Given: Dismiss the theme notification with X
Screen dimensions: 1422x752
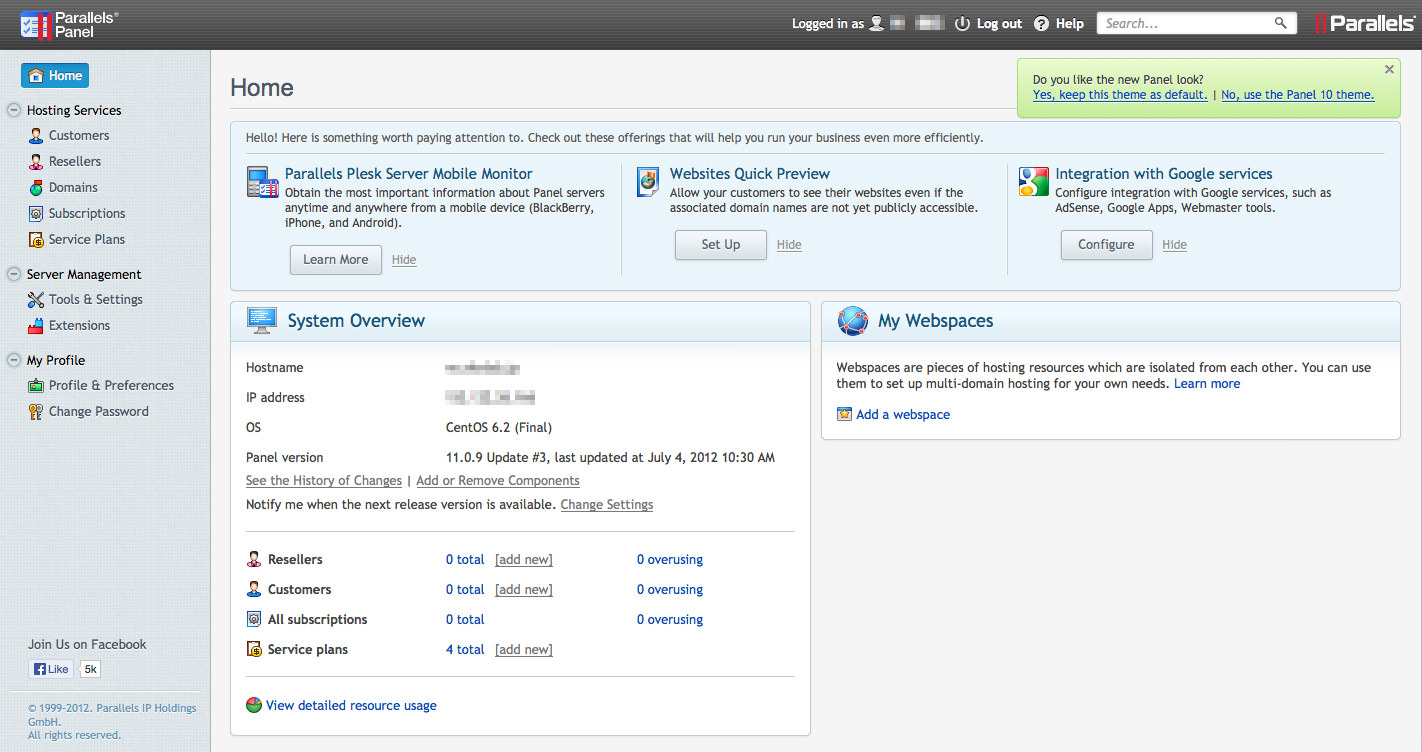Looking at the screenshot, I should [1389, 70].
